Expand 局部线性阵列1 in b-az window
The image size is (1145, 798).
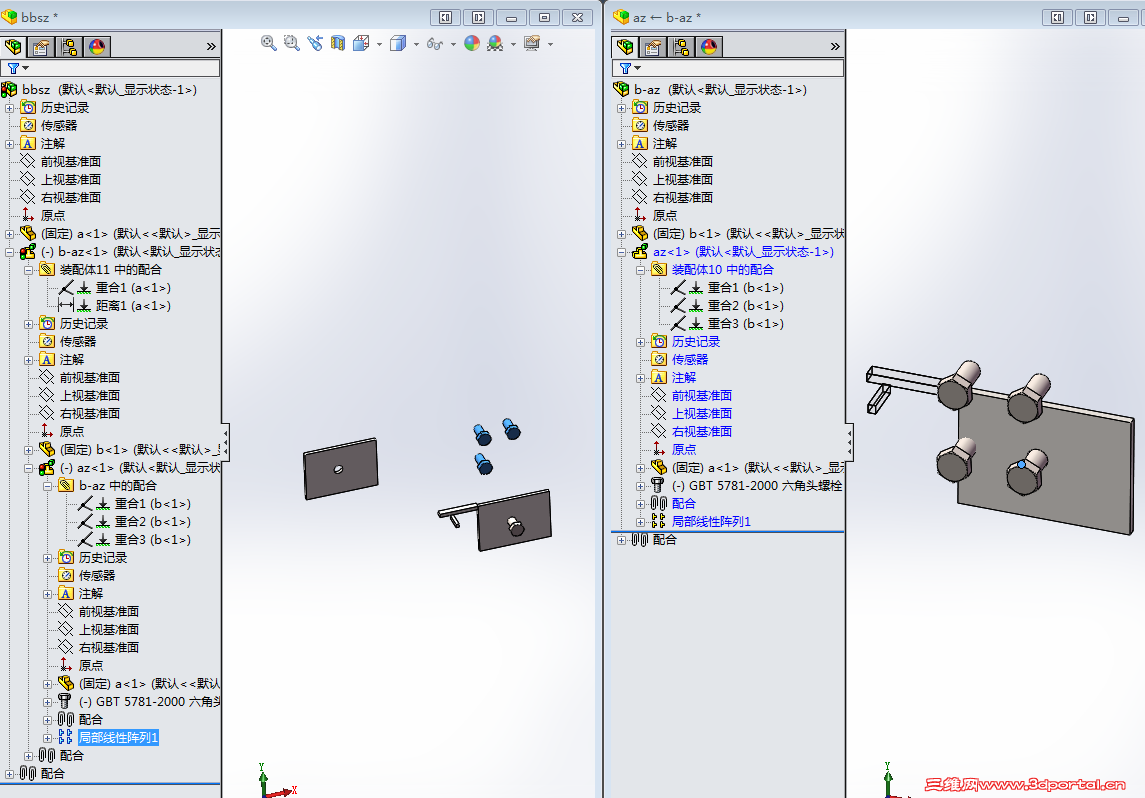point(640,522)
